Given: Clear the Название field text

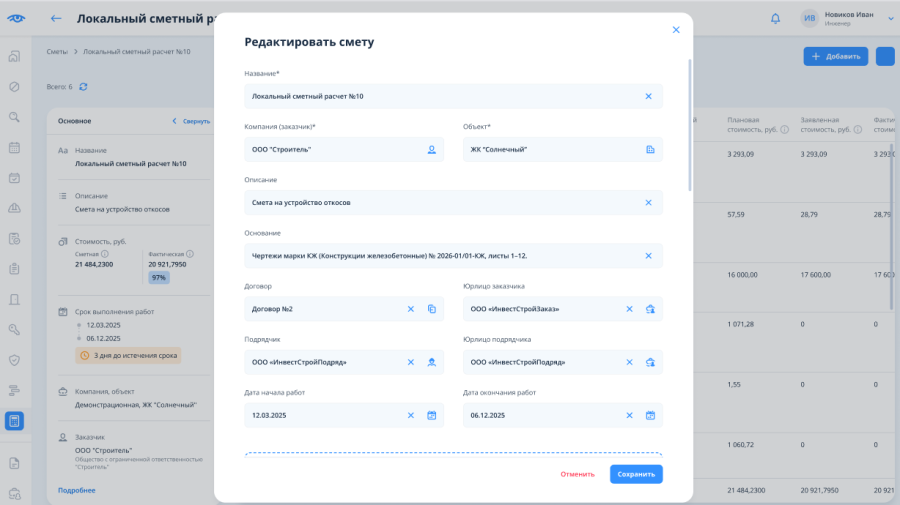Looking at the screenshot, I should 649,96.
